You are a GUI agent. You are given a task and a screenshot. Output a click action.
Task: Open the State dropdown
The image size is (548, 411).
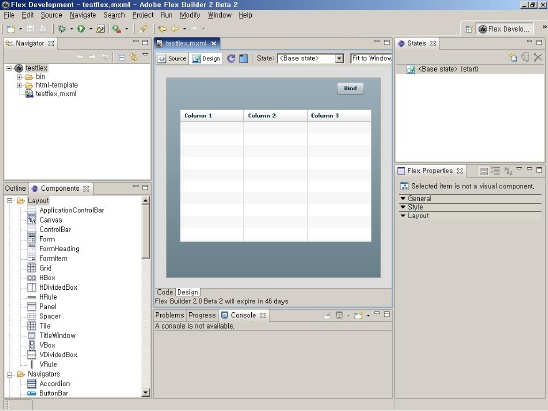pyautogui.click(x=339, y=58)
